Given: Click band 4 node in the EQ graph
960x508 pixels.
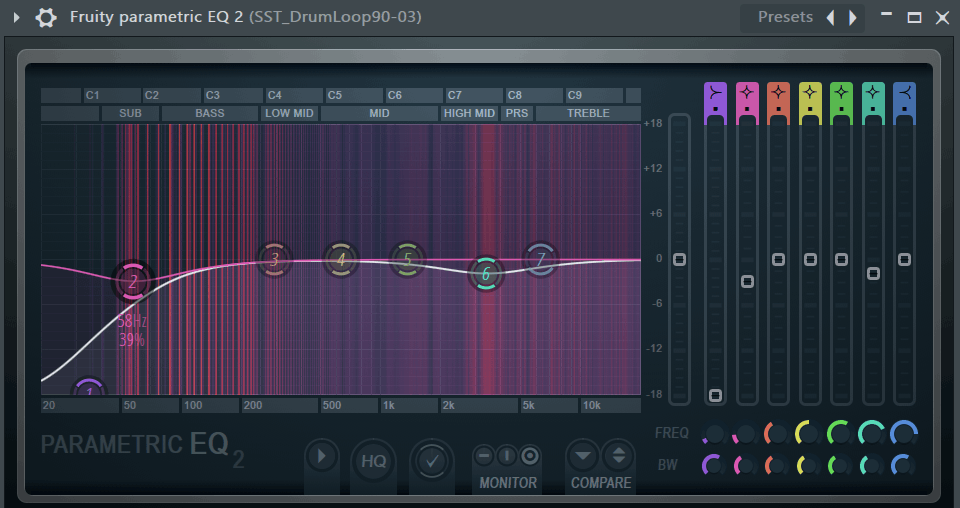Looking at the screenshot, I should (x=340, y=260).
